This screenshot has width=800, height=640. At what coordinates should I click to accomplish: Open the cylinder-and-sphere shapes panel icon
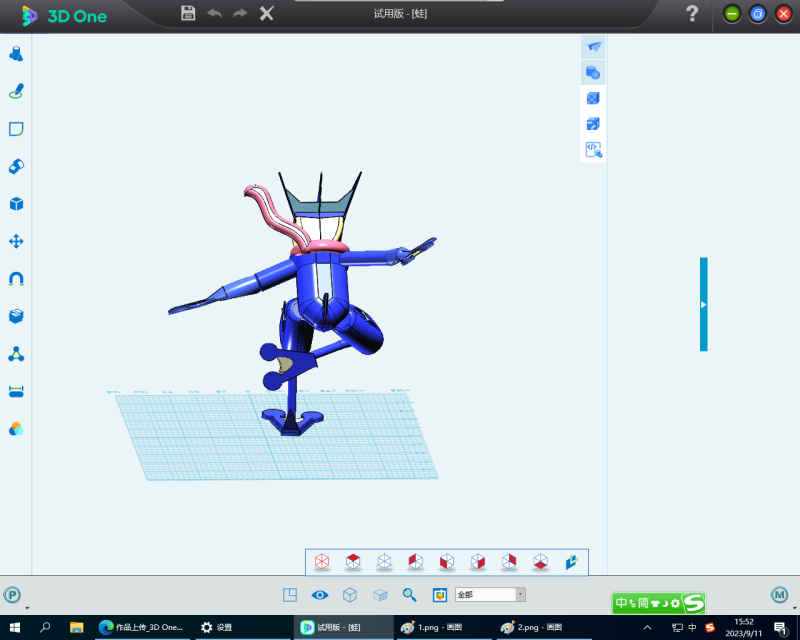click(593, 72)
